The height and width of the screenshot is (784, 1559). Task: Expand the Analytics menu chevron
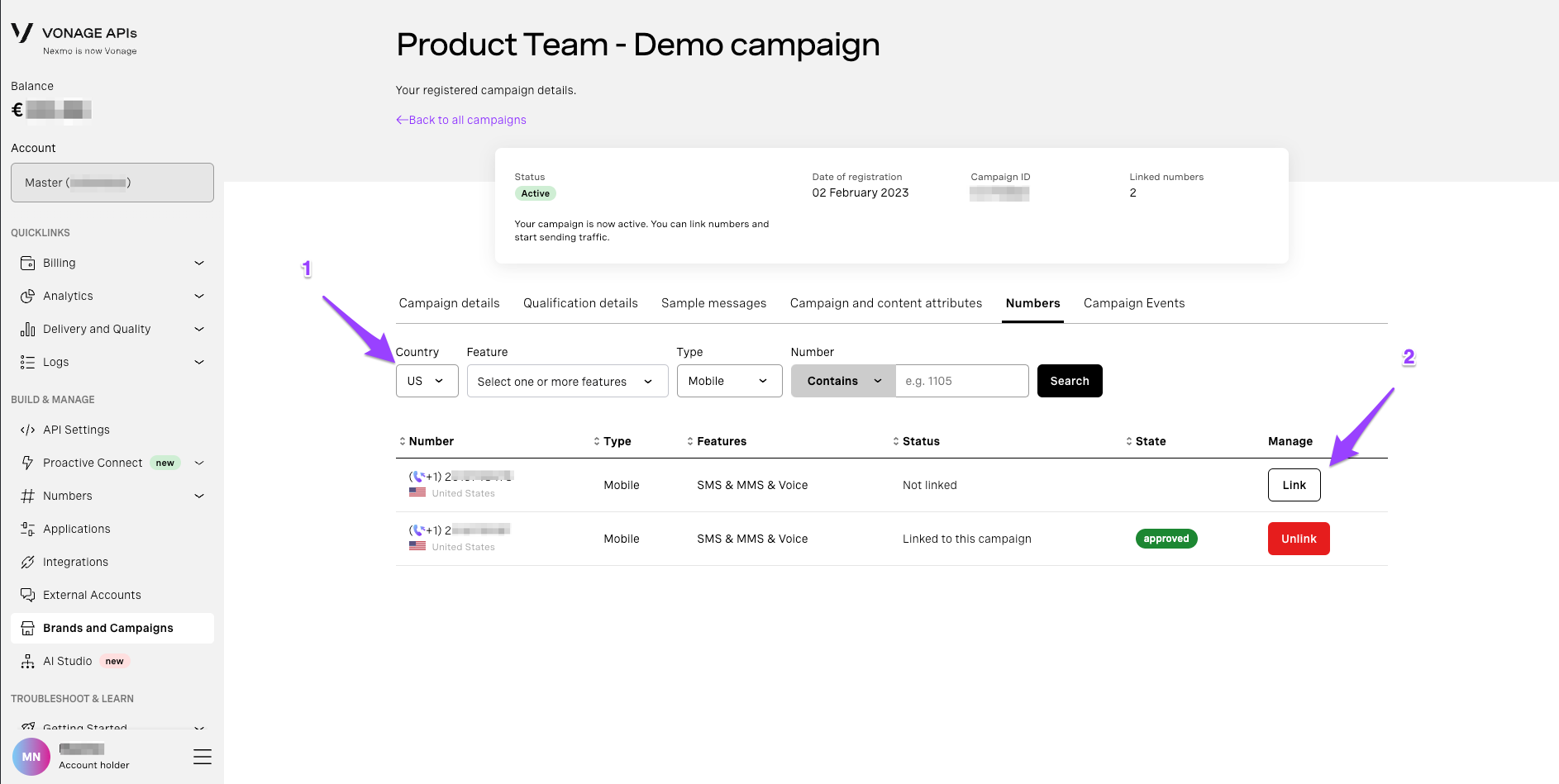point(199,296)
